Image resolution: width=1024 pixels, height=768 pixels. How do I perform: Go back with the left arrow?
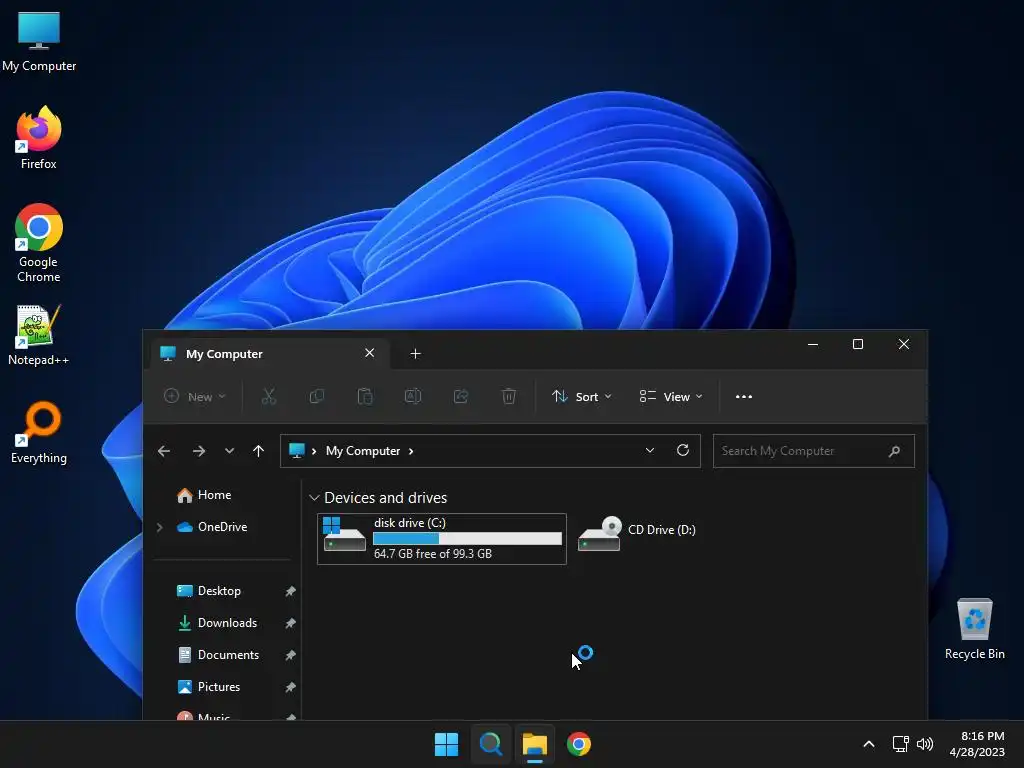click(x=164, y=451)
